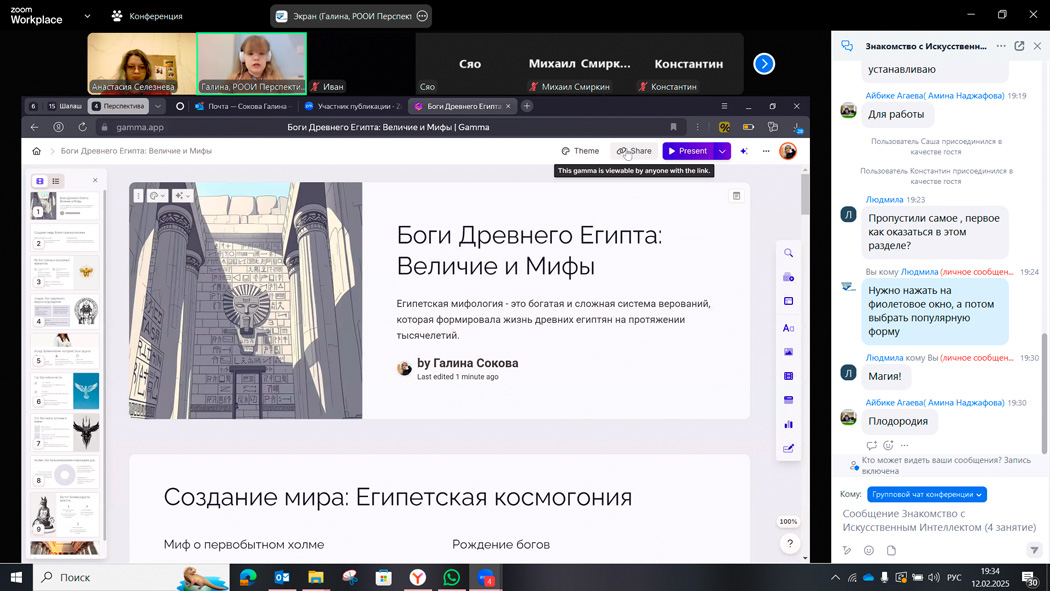Screen dimensions: 1050x591
Task: Add reaction to Плодородия message
Action: (x=888, y=445)
